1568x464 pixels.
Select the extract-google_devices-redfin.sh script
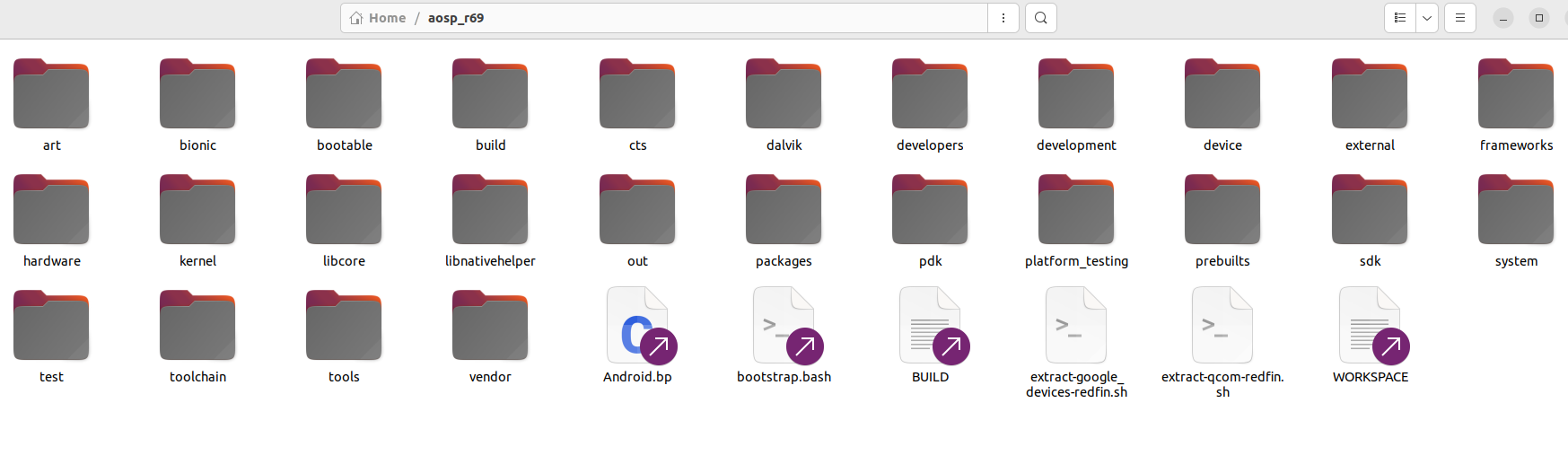click(1076, 326)
